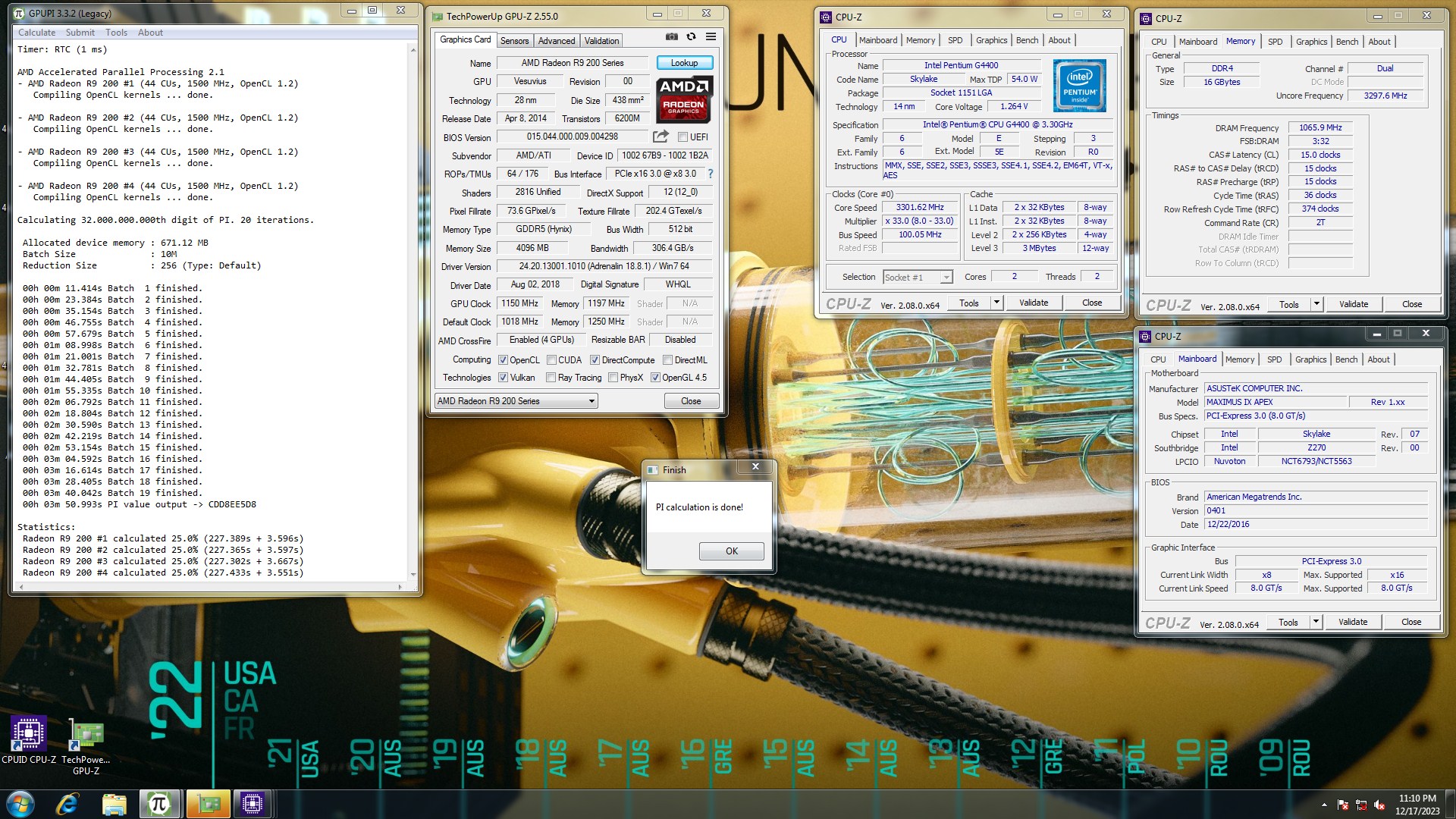Click the AMD Radeon Graphics logo
The image size is (1456, 819).
tap(684, 99)
